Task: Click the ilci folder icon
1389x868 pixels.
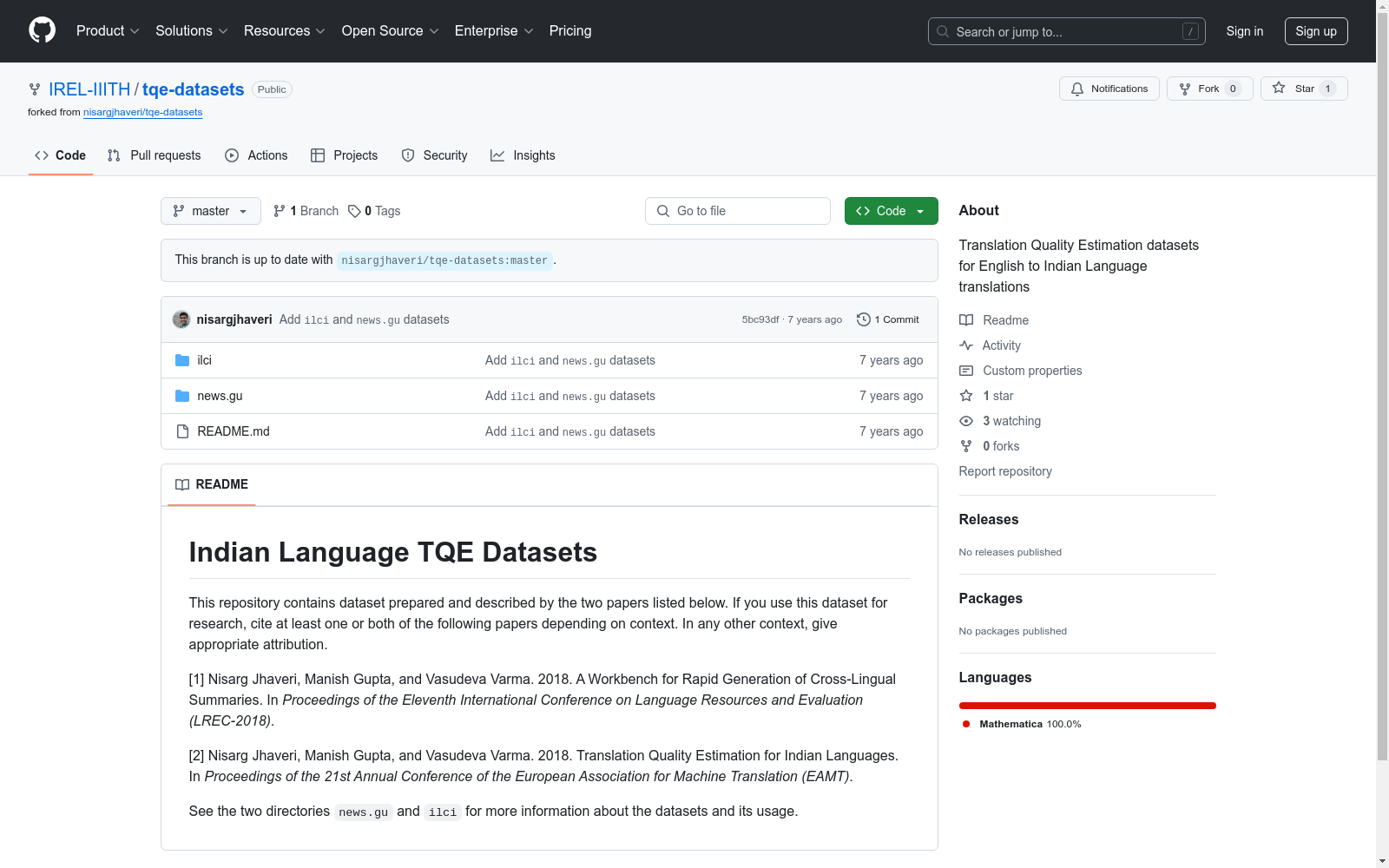Action: (x=182, y=360)
